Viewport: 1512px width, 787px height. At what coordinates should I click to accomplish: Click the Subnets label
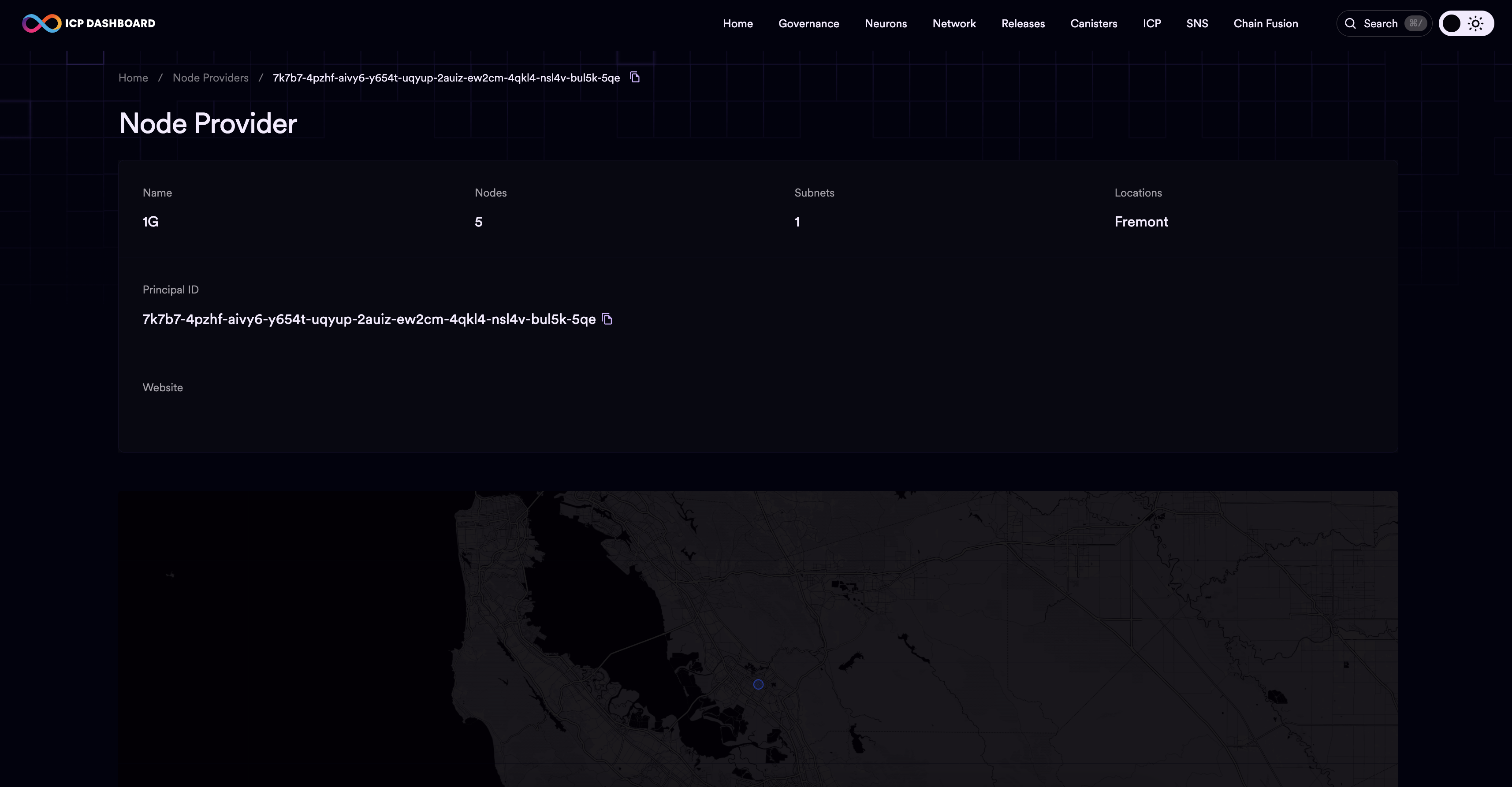click(x=814, y=193)
